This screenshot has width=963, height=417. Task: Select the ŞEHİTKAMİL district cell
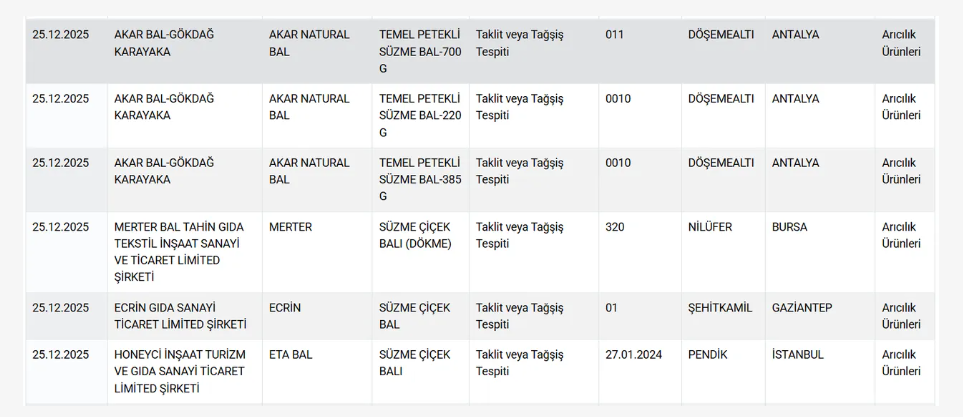[720, 308]
